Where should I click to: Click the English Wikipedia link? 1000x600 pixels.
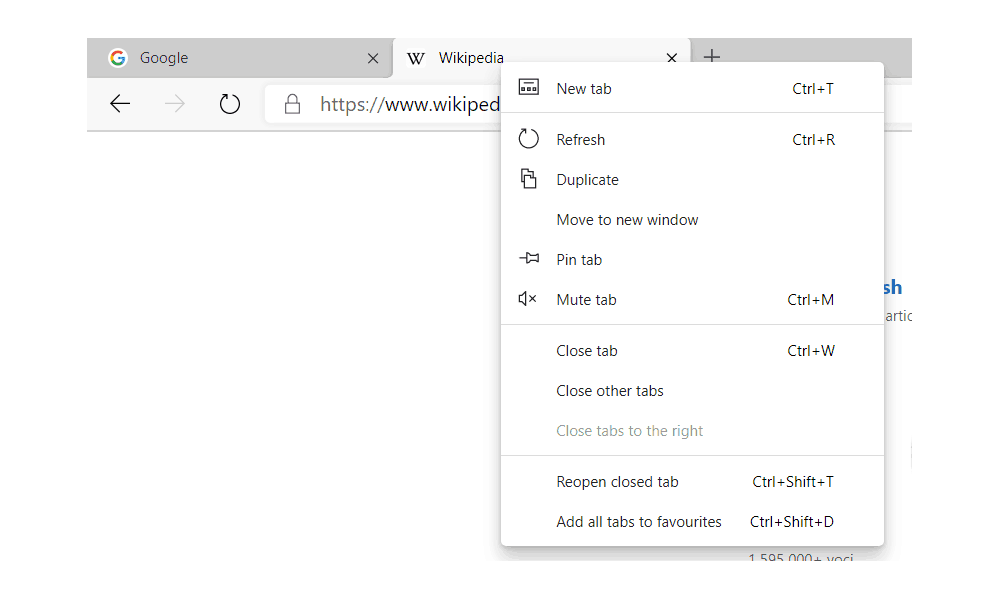(893, 287)
